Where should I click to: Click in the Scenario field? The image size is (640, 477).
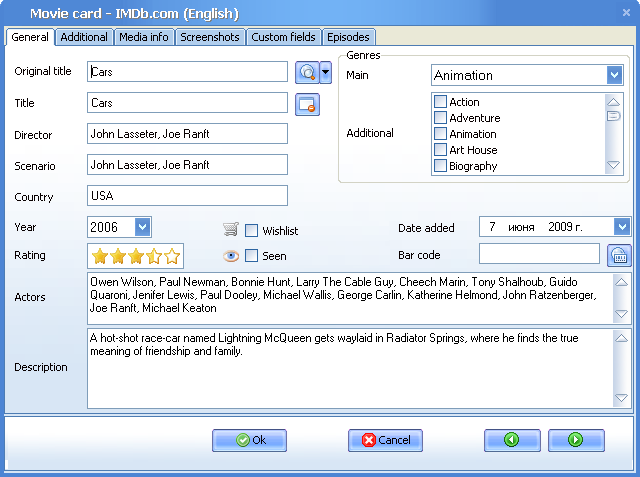(x=187, y=165)
